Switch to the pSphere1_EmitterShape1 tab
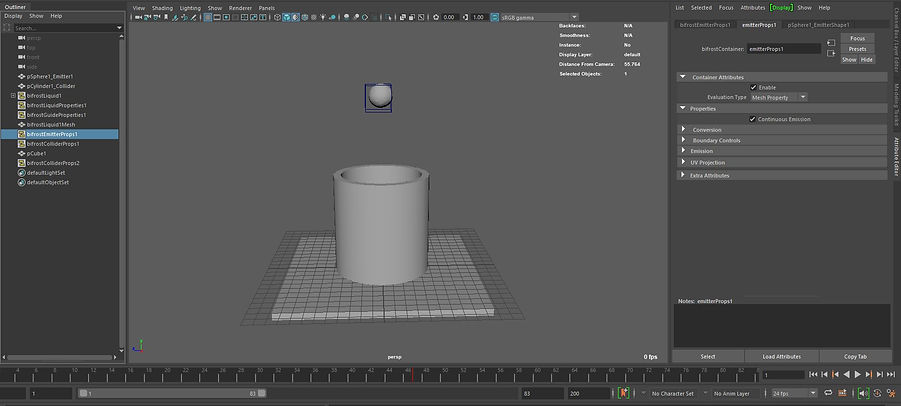 818,25
